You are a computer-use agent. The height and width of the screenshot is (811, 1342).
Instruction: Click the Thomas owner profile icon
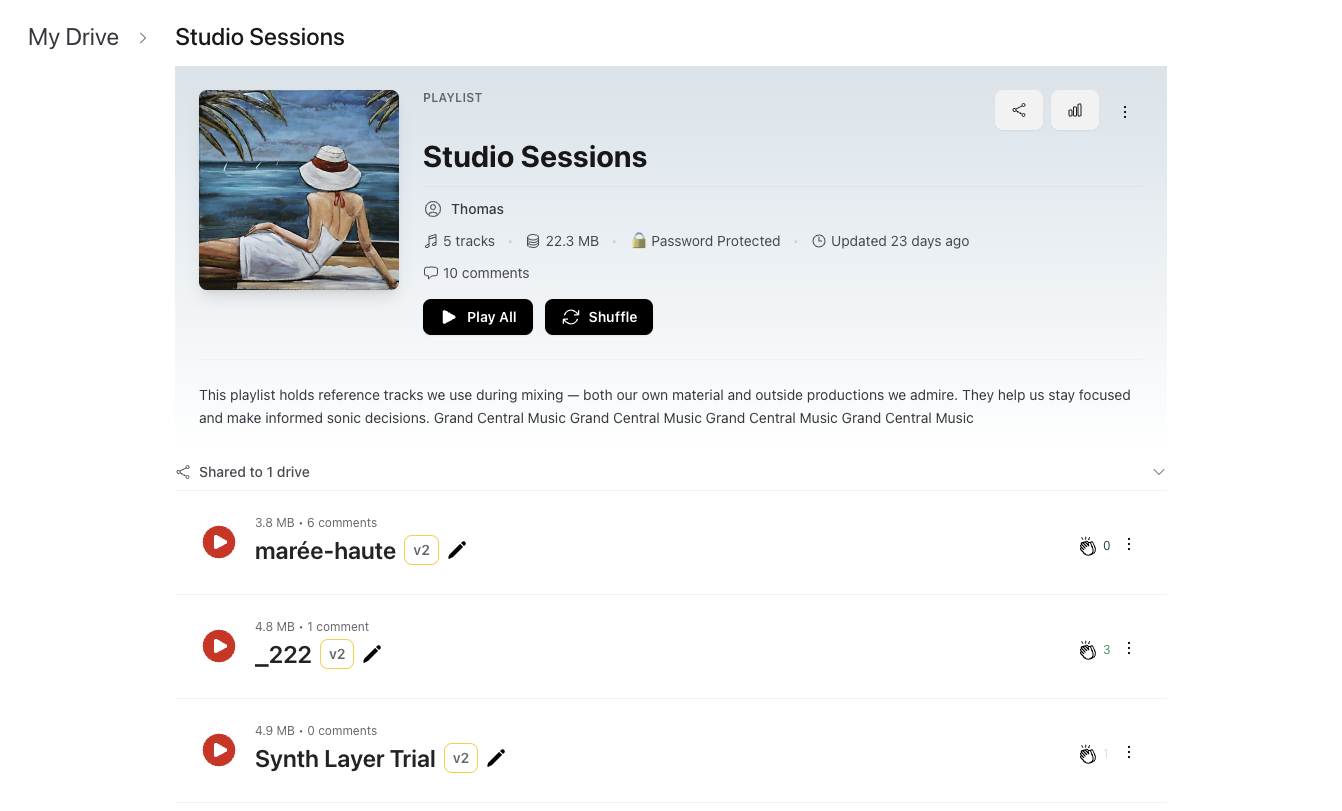(x=432, y=209)
